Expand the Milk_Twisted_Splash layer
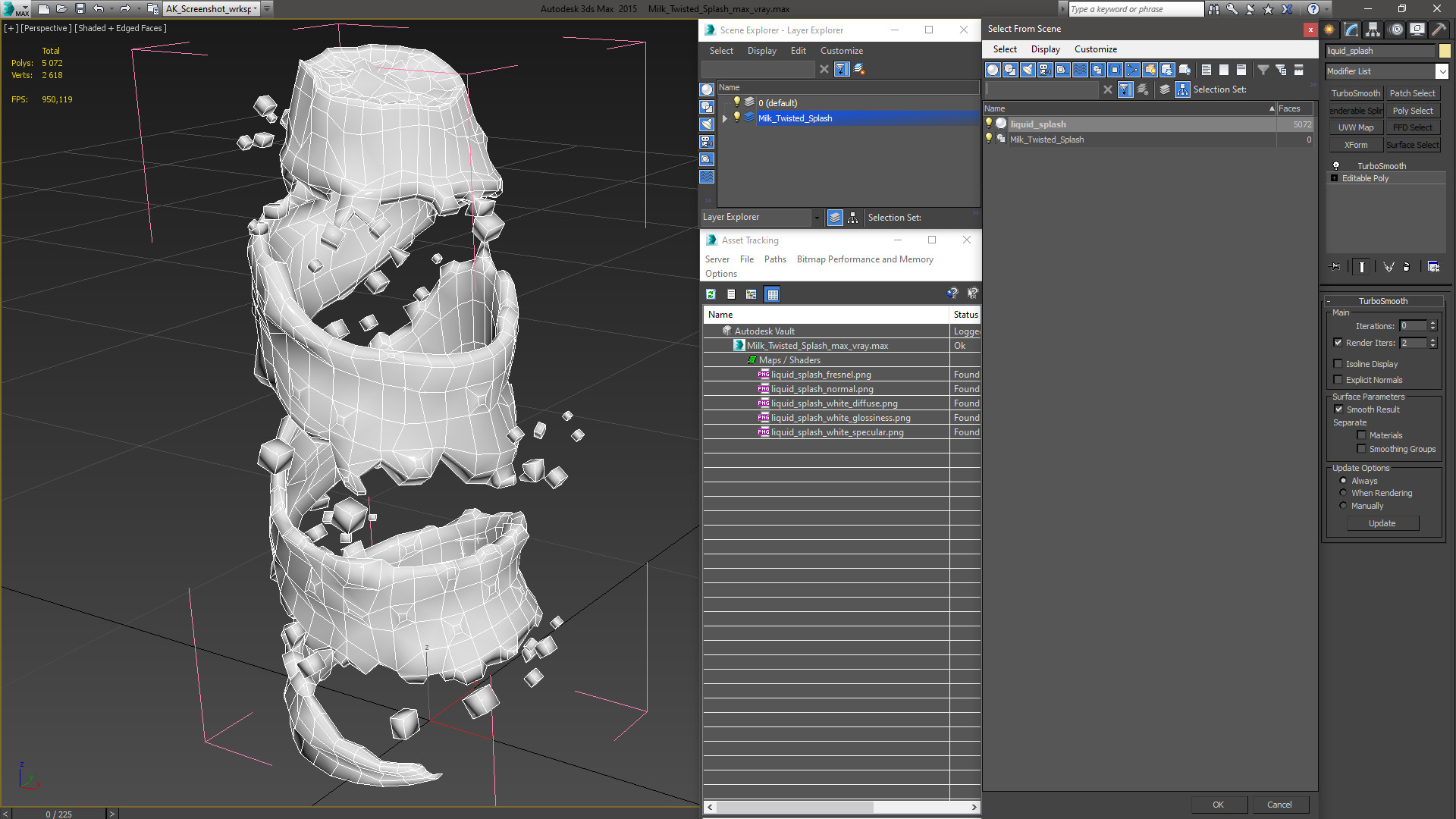This screenshot has height=819, width=1456. click(725, 118)
